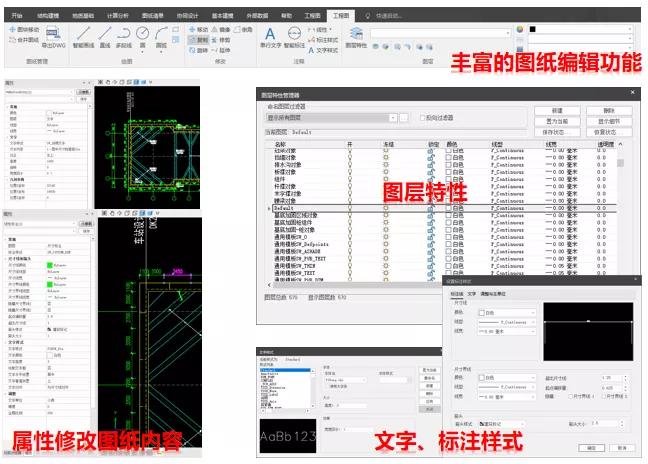Screen dimensions: 648x464
Task: Open the 图层特性 layer properties icon
Action: (356, 37)
